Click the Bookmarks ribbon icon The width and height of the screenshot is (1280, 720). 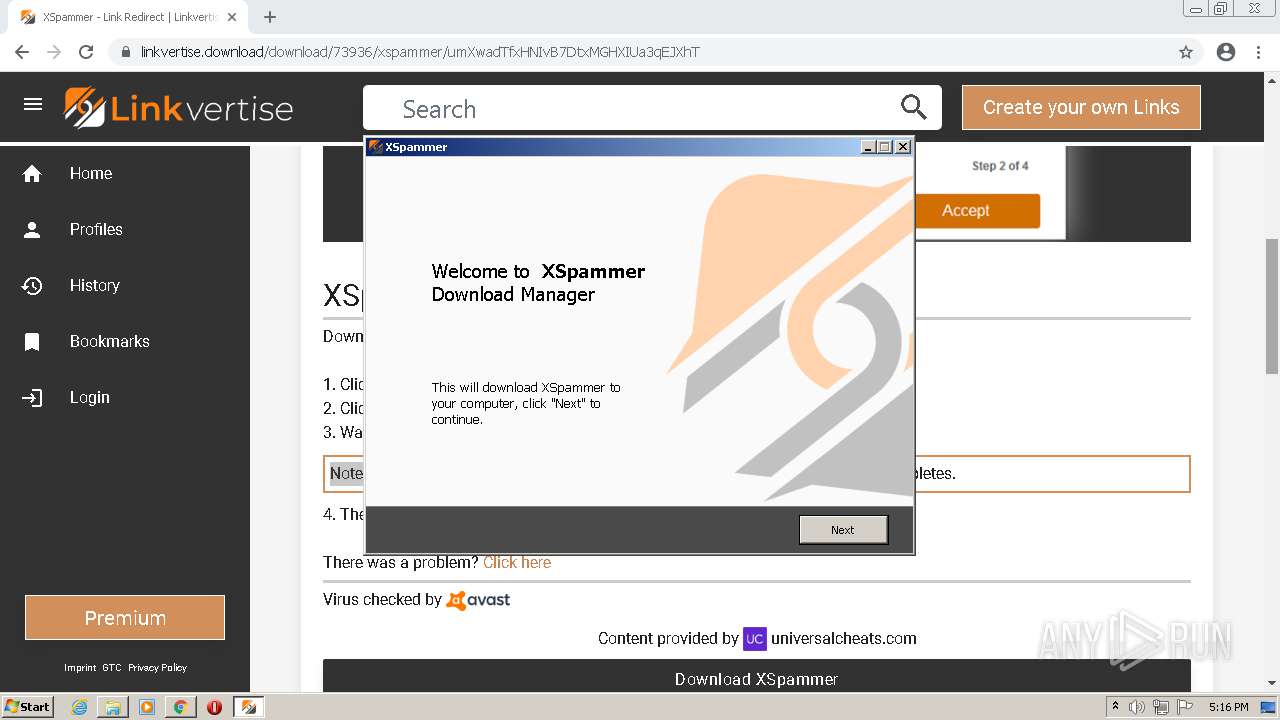tap(32, 342)
